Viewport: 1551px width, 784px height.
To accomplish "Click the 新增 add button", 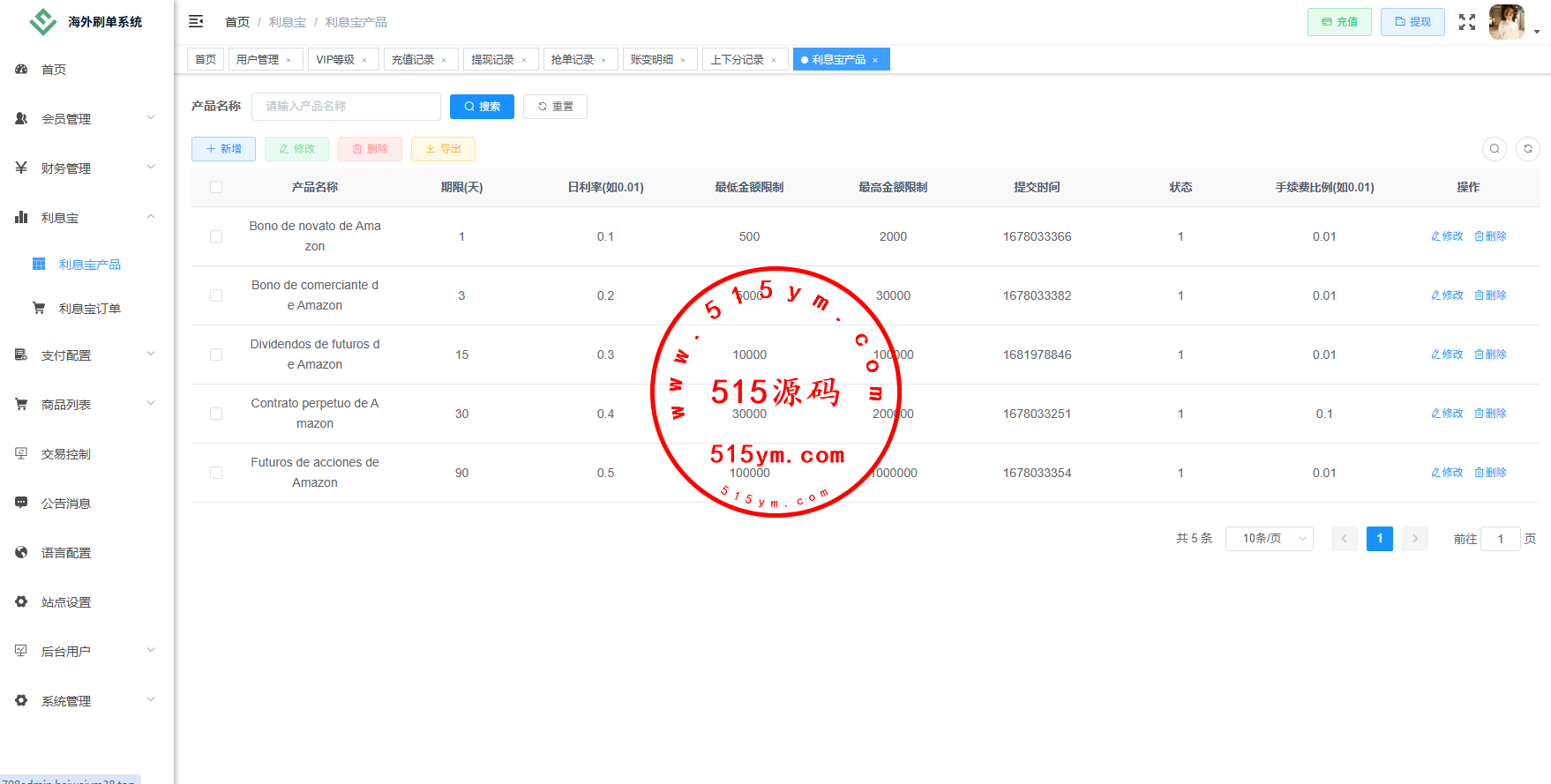I will pyautogui.click(x=223, y=149).
